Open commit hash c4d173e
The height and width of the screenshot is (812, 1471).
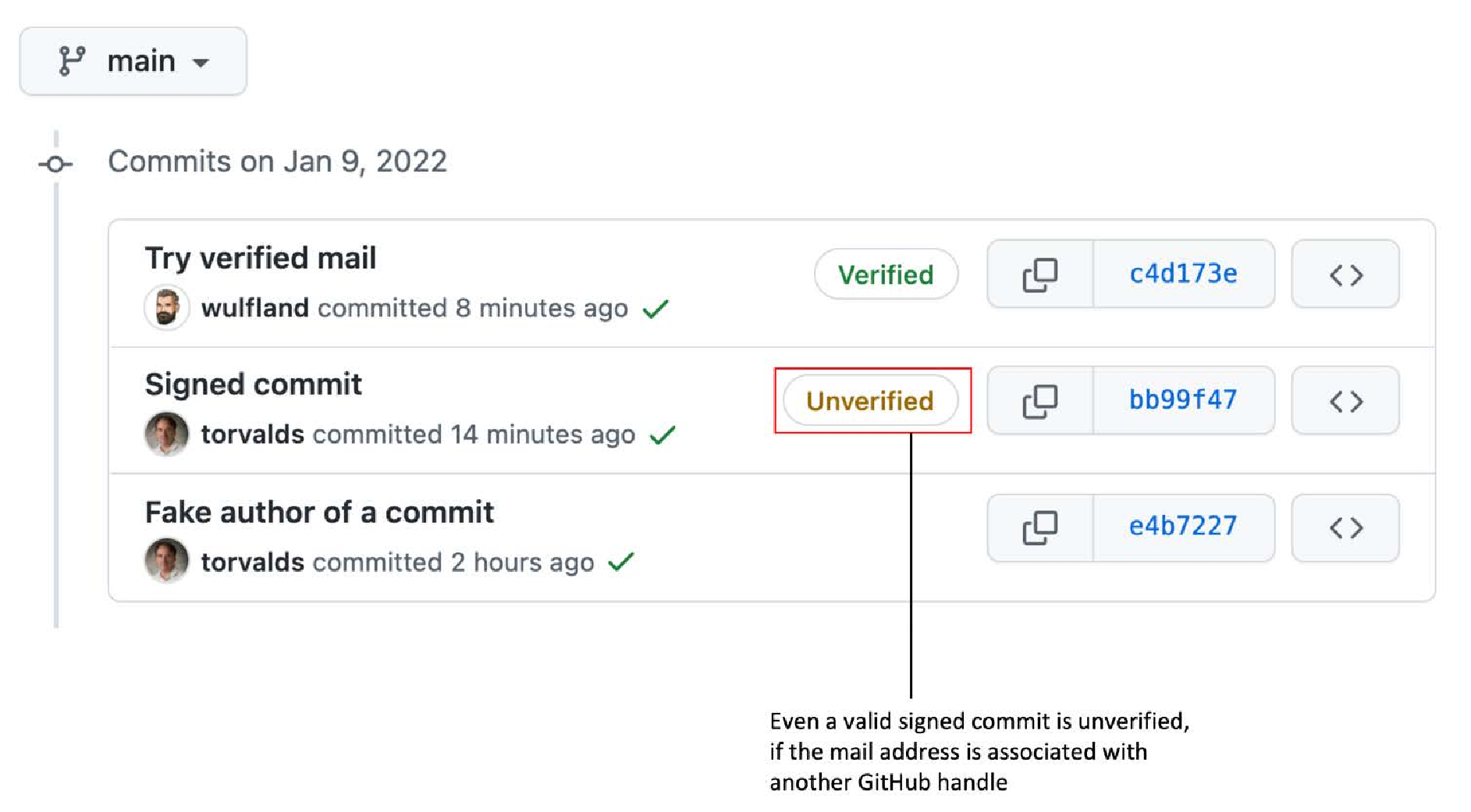[1183, 275]
